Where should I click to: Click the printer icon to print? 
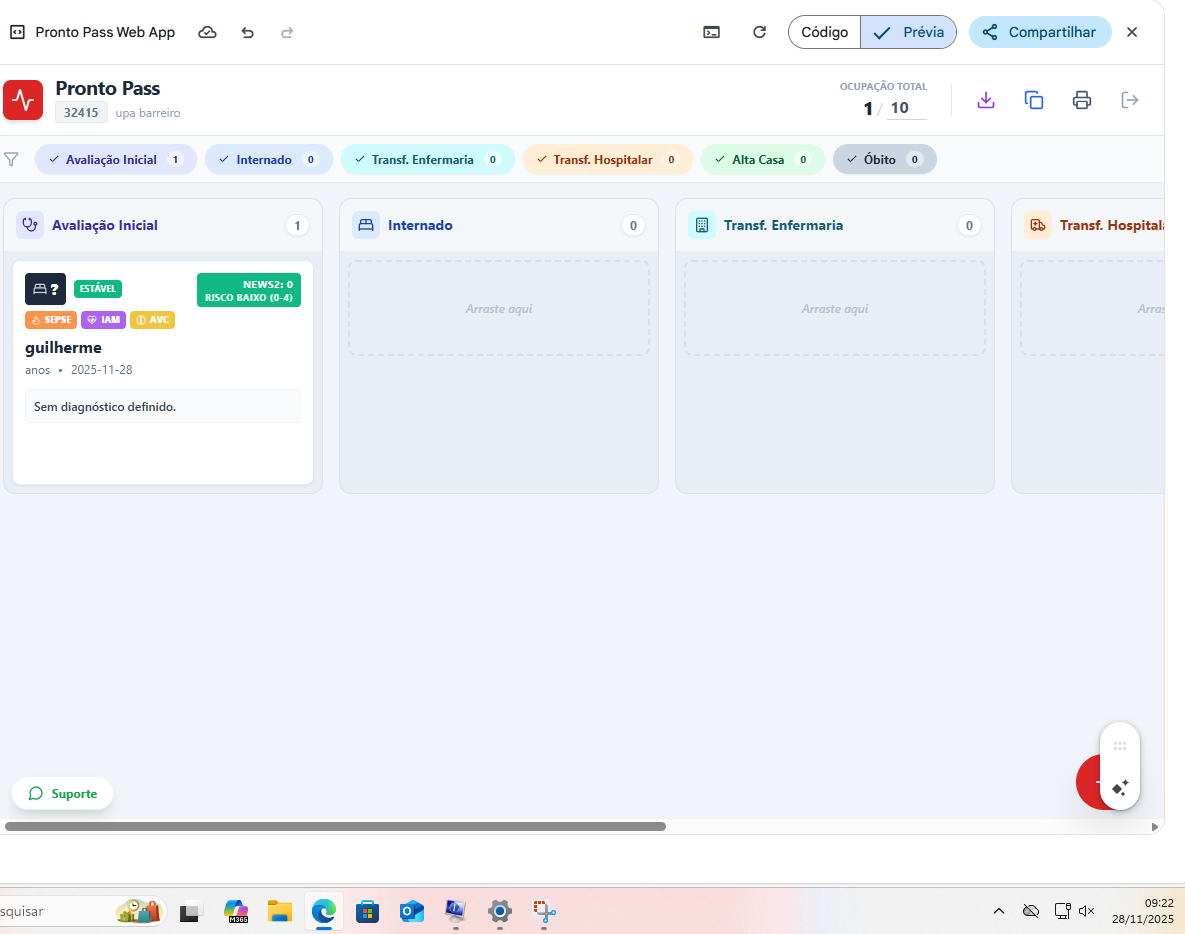point(1081,100)
